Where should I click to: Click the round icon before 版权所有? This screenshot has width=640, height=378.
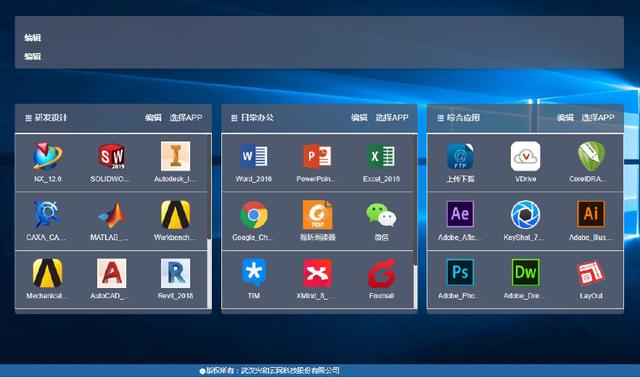pos(202,371)
